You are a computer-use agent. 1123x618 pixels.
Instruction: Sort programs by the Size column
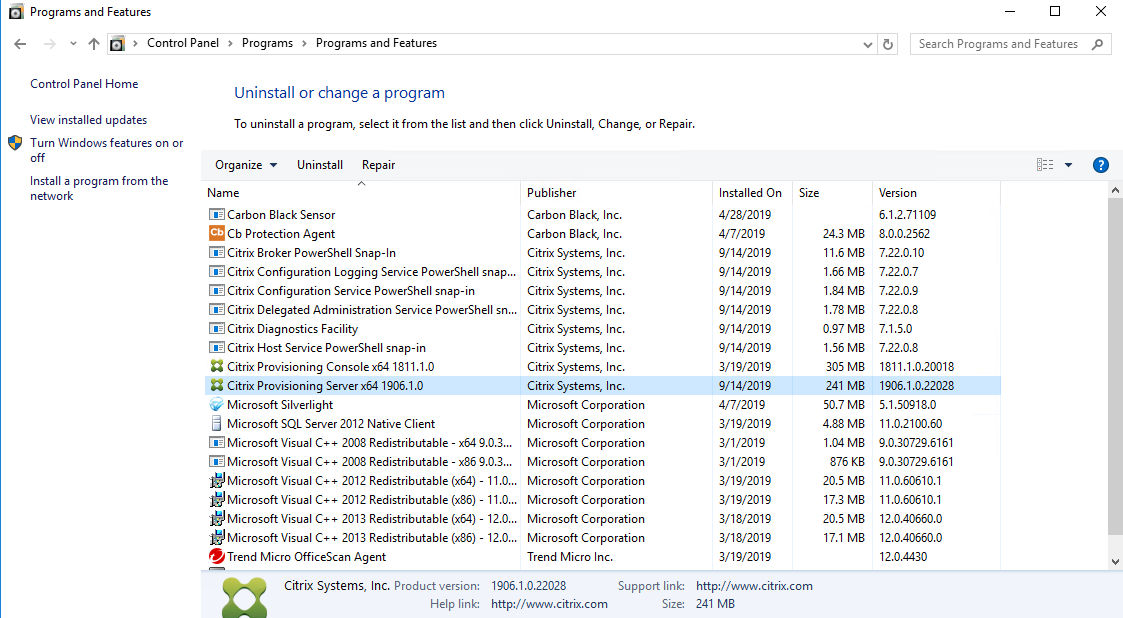click(x=832, y=193)
